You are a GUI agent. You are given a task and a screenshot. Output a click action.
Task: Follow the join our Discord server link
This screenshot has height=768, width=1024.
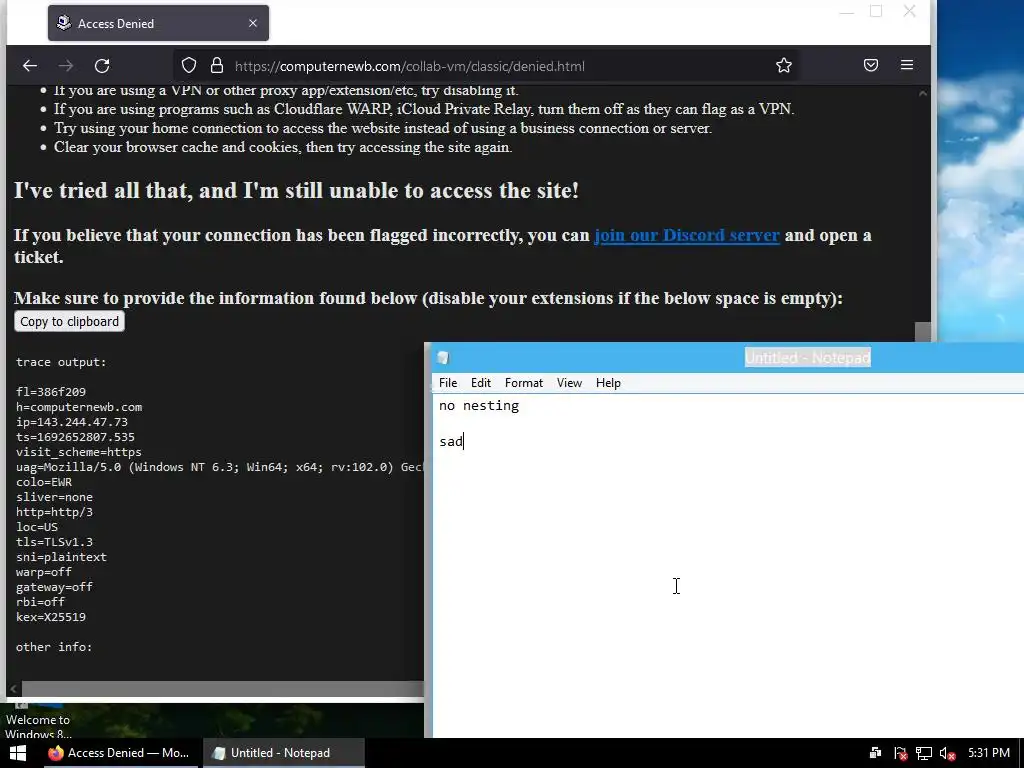coord(686,235)
